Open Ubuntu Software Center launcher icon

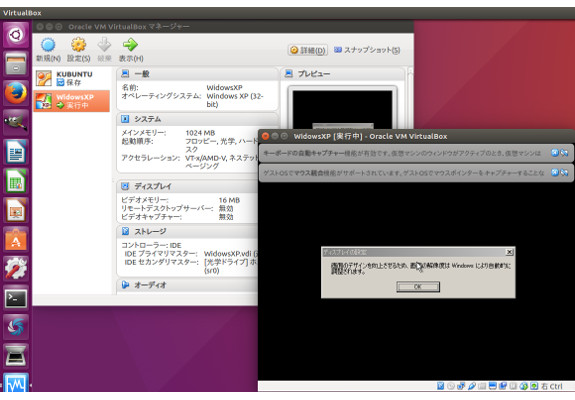(x=16, y=239)
